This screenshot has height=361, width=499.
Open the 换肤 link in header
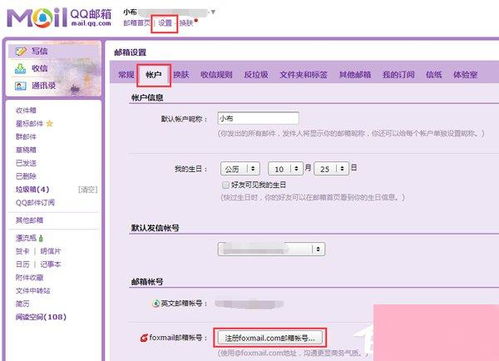click(186, 23)
